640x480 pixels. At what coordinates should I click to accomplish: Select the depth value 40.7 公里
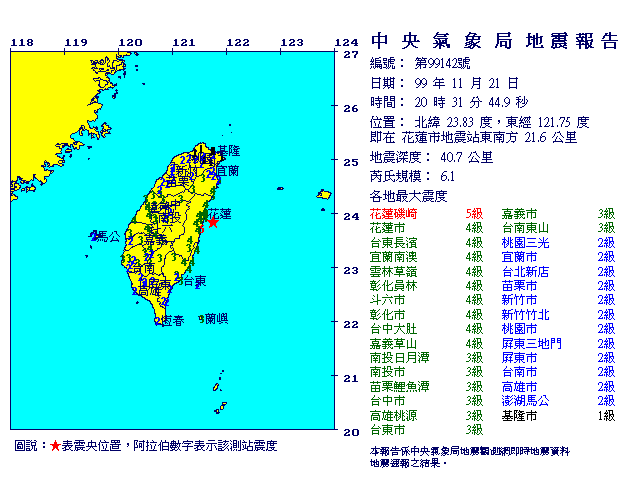pyautogui.click(x=467, y=157)
